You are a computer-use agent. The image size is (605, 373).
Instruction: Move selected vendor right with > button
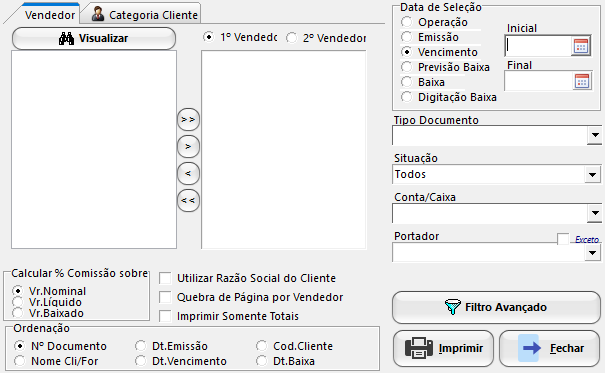tap(188, 147)
